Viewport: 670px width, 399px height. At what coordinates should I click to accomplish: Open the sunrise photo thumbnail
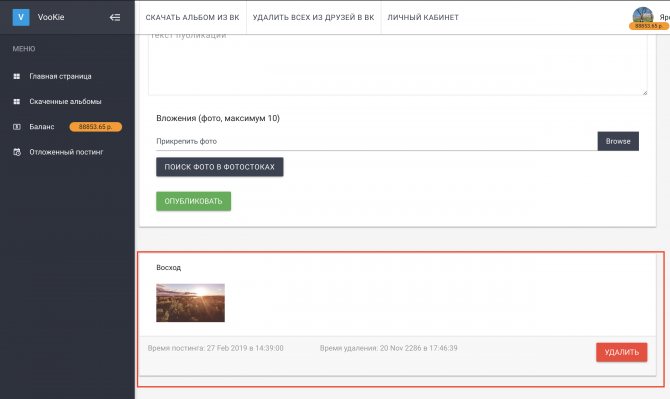click(190, 303)
